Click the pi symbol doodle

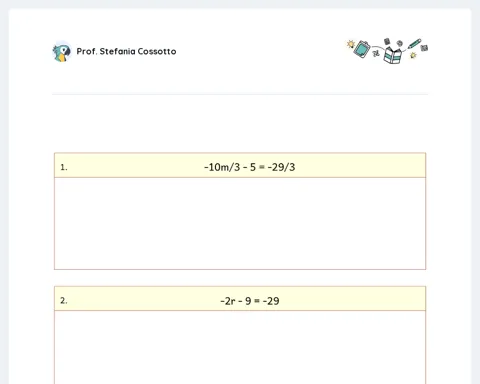376,53
